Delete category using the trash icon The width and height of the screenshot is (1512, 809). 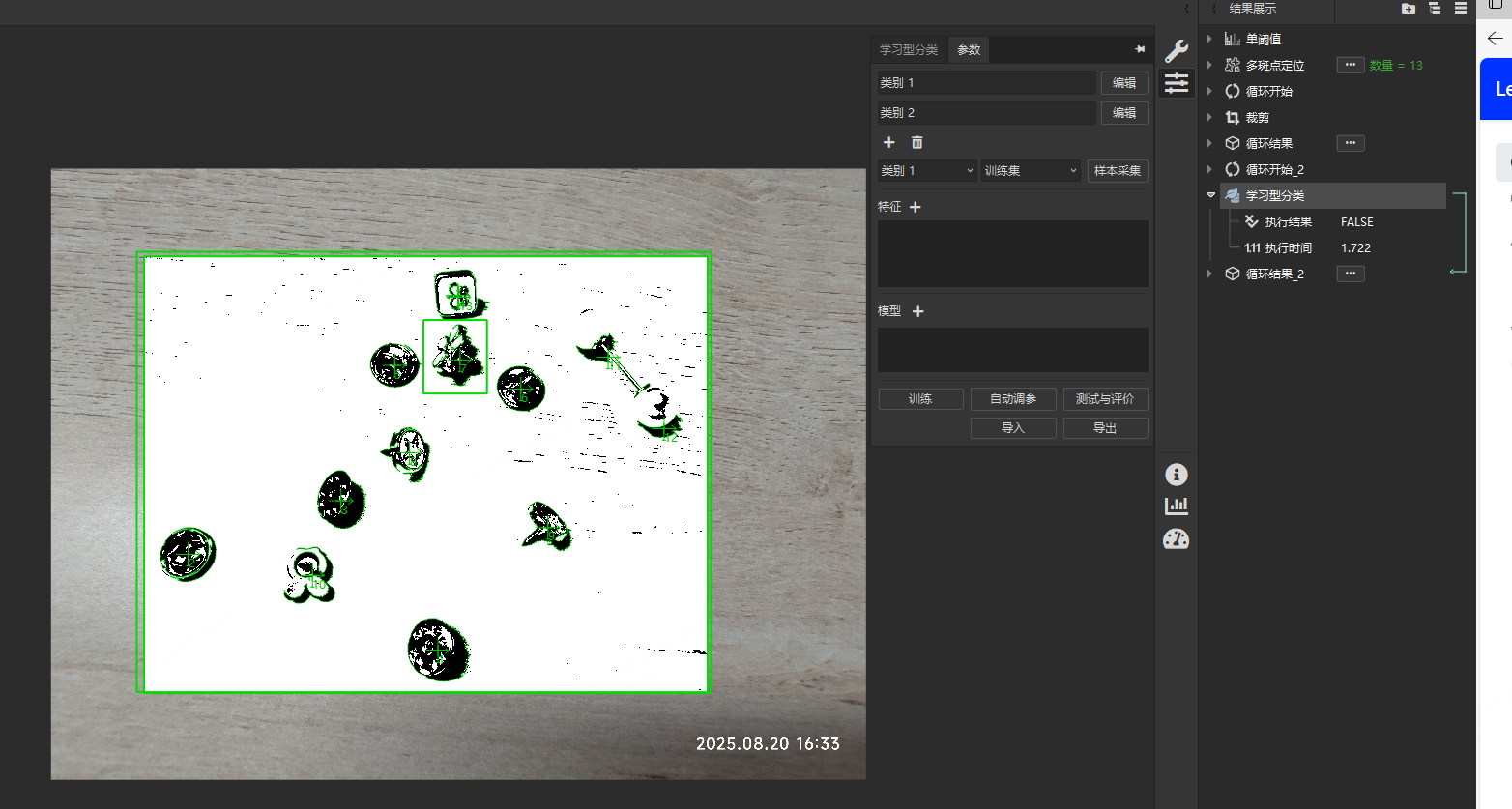(x=916, y=142)
